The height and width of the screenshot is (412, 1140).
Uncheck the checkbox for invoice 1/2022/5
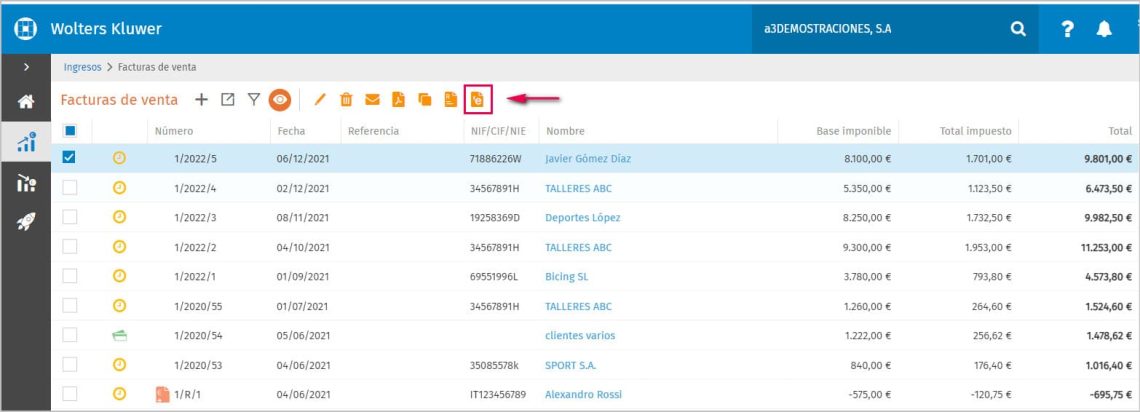click(x=70, y=158)
